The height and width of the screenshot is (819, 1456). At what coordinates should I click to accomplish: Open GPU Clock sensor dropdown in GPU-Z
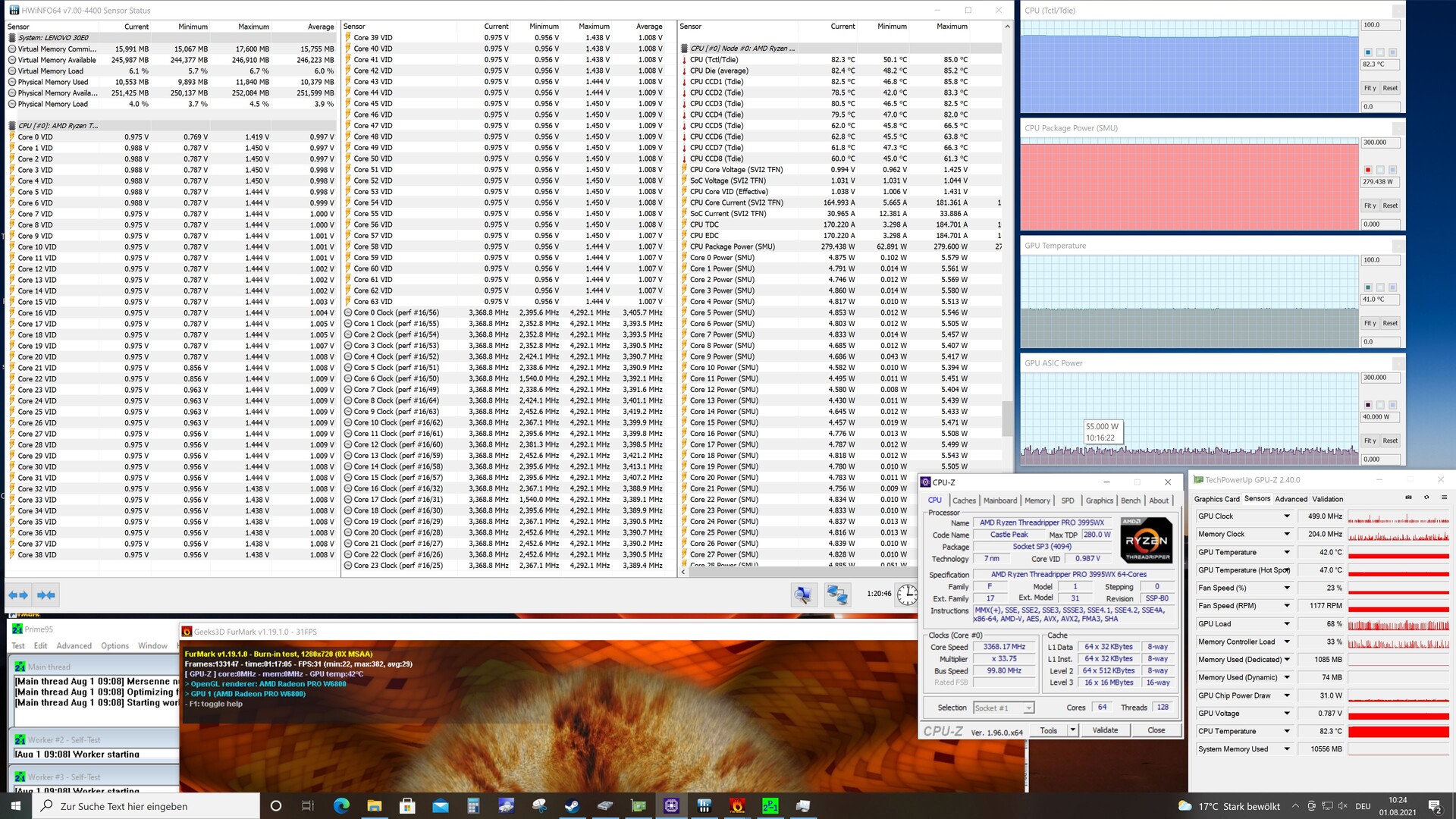coord(1286,516)
